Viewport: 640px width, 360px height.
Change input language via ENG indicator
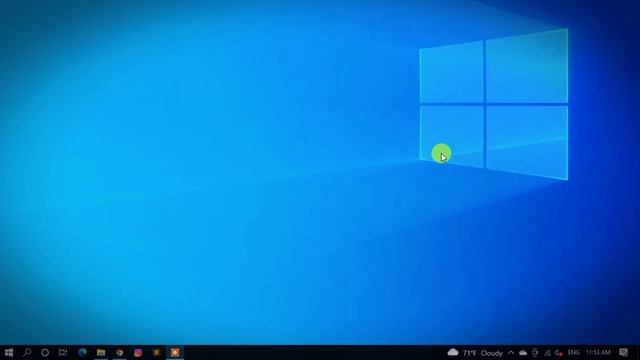coord(573,353)
